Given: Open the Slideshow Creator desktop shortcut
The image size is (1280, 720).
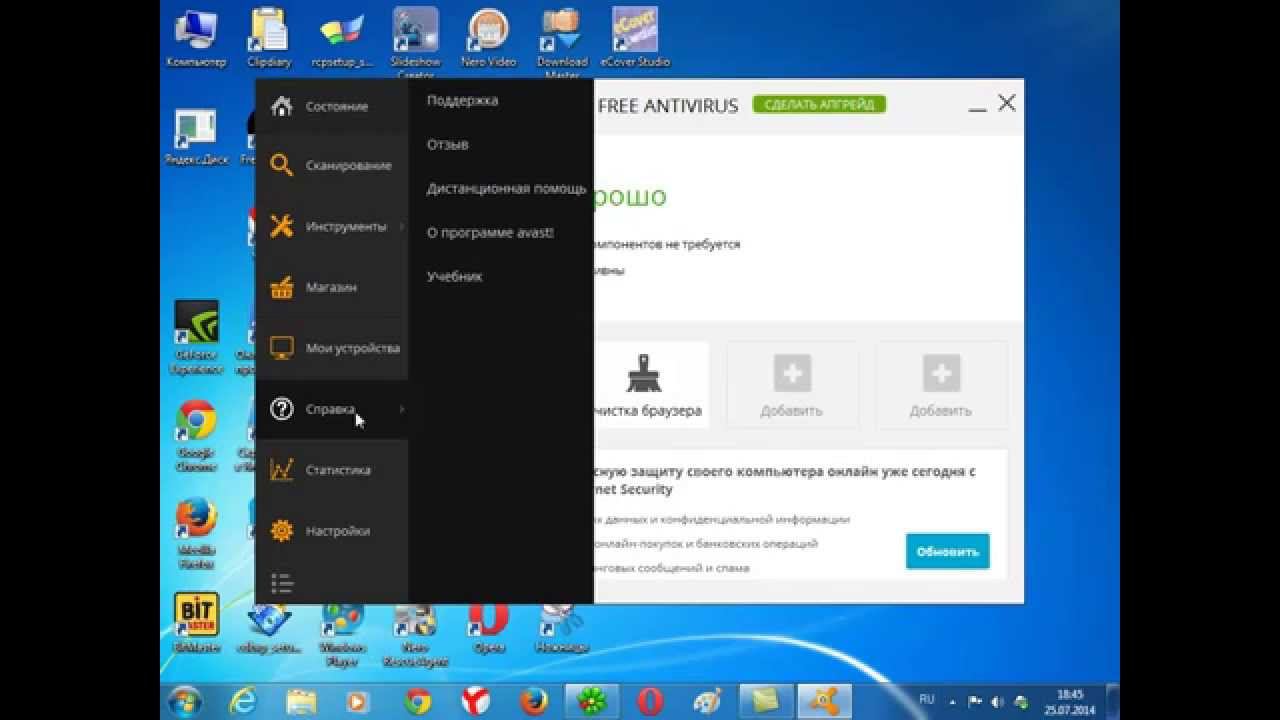Looking at the screenshot, I should click(x=415, y=40).
